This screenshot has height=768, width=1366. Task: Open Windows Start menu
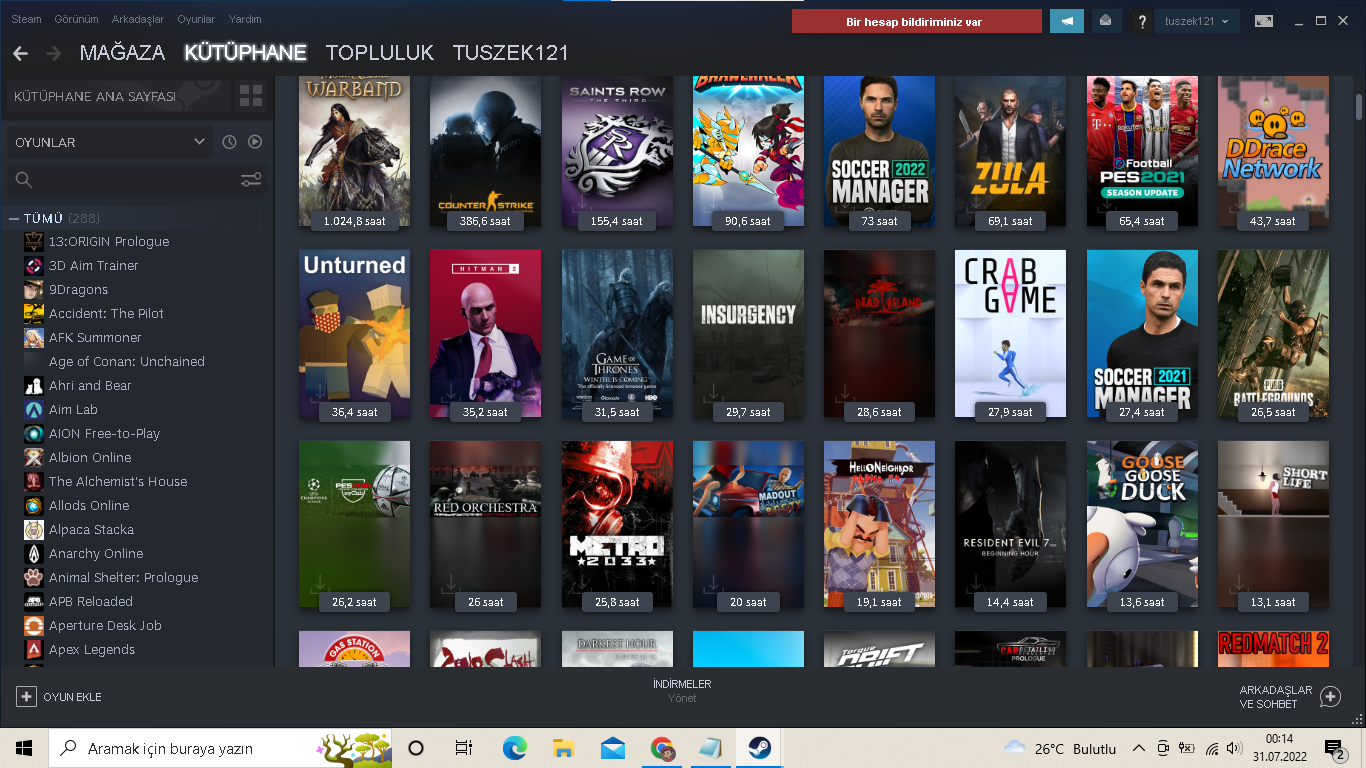coord(24,748)
